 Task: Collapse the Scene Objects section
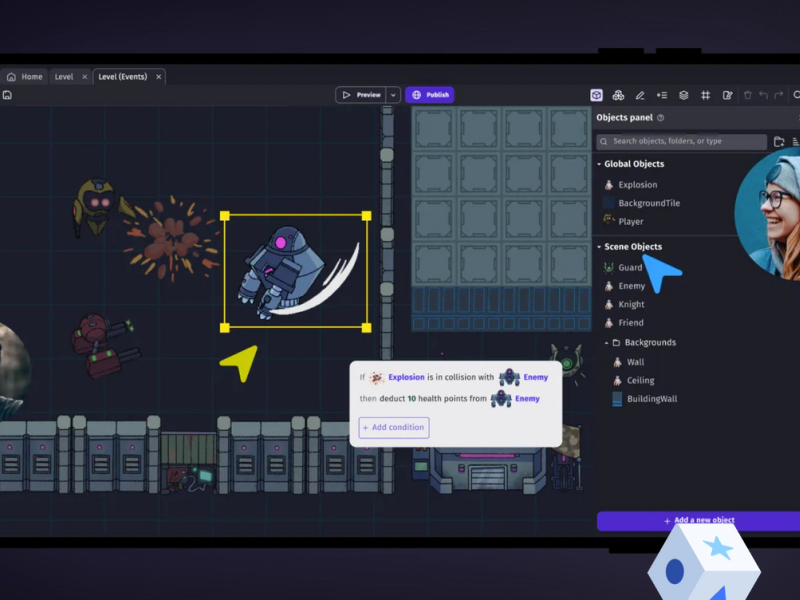point(599,246)
